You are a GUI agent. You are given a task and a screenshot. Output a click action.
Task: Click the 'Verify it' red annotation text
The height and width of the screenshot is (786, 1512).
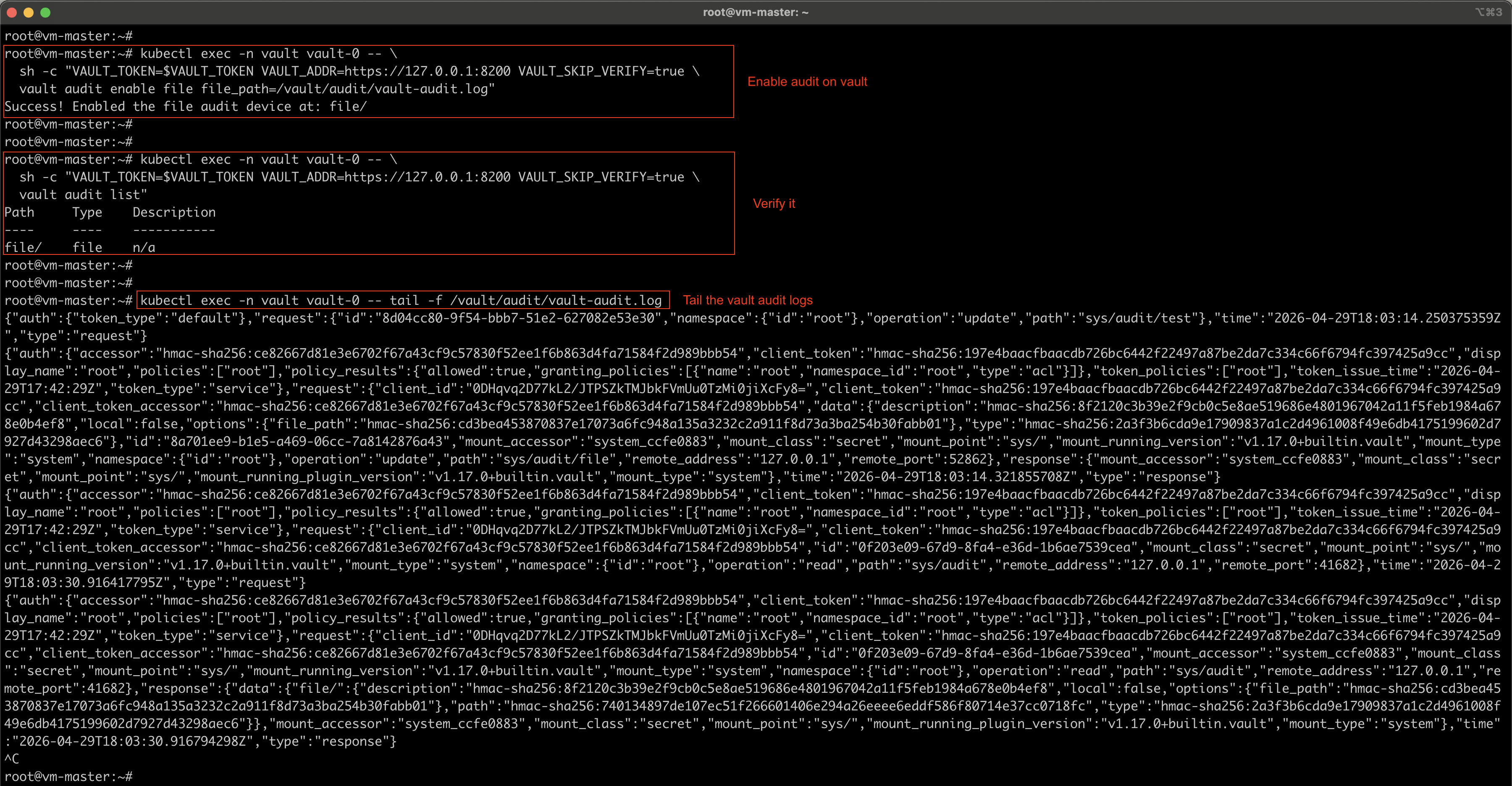[x=774, y=204]
